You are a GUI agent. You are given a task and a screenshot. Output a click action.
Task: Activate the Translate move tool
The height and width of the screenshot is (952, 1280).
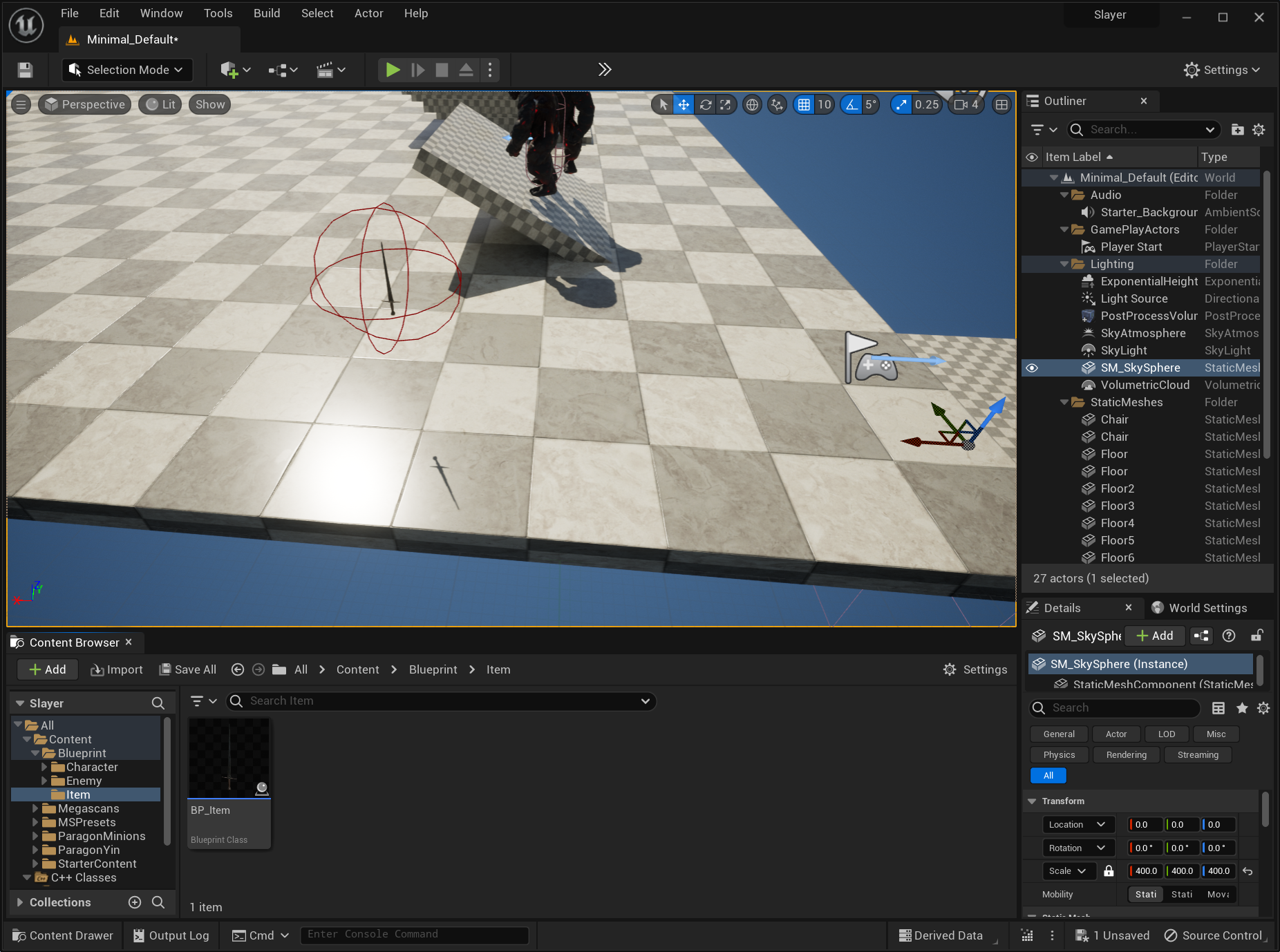point(684,104)
